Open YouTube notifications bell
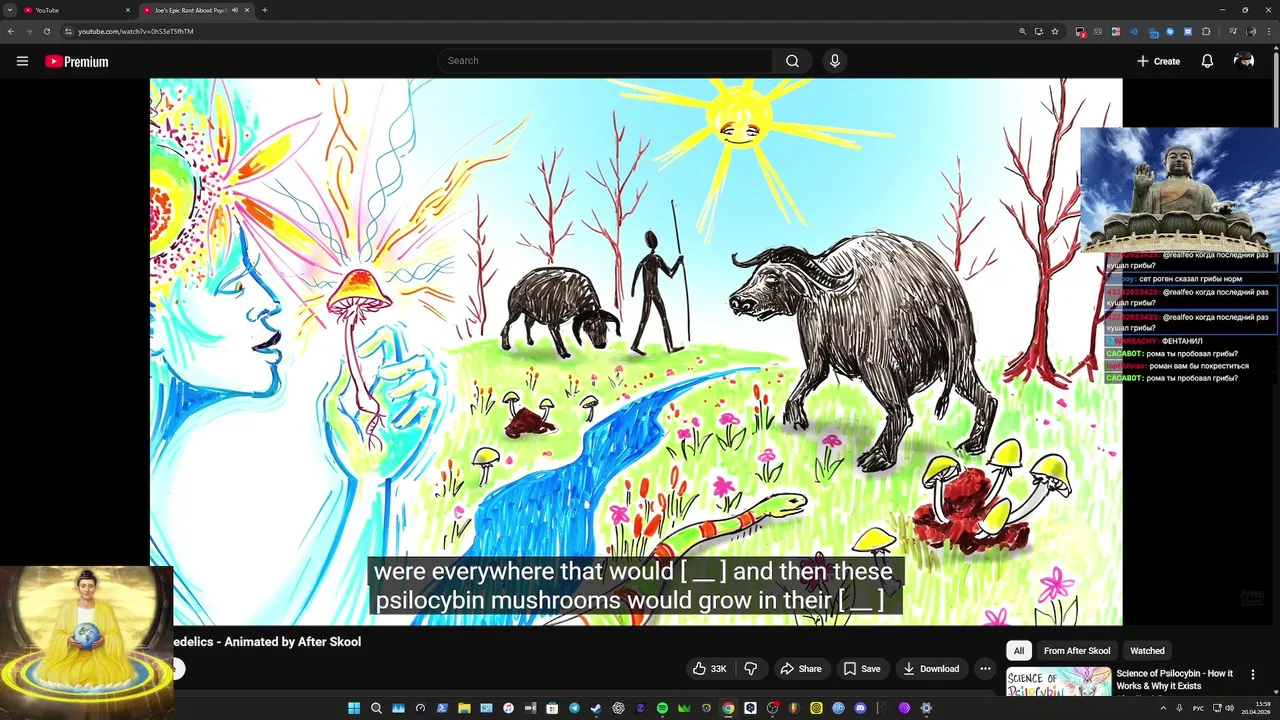The width and height of the screenshot is (1280, 720). (1207, 61)
